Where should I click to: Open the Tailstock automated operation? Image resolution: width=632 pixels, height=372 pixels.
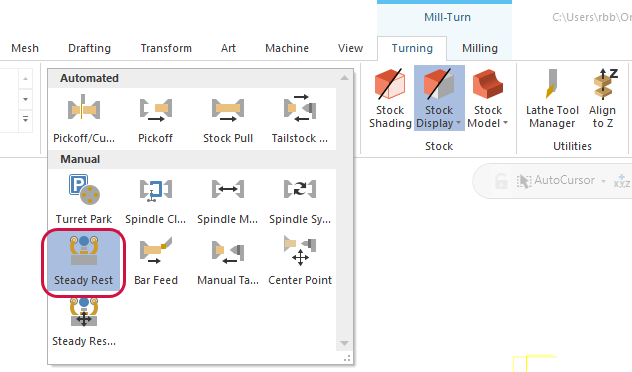pyautogui.click(x=300, y=118)
